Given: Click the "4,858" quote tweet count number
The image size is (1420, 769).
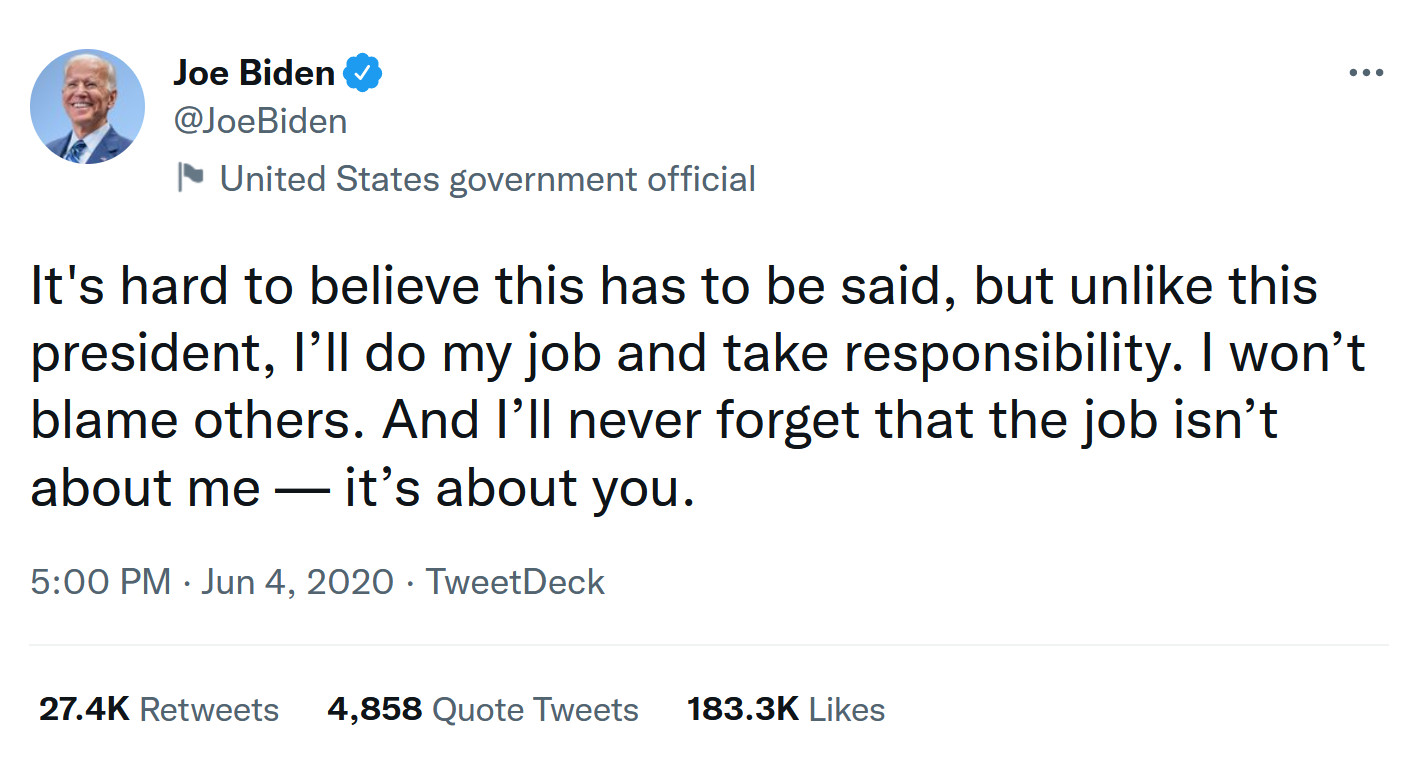Looking at the screenshot, I should click(x=374, y=710).
